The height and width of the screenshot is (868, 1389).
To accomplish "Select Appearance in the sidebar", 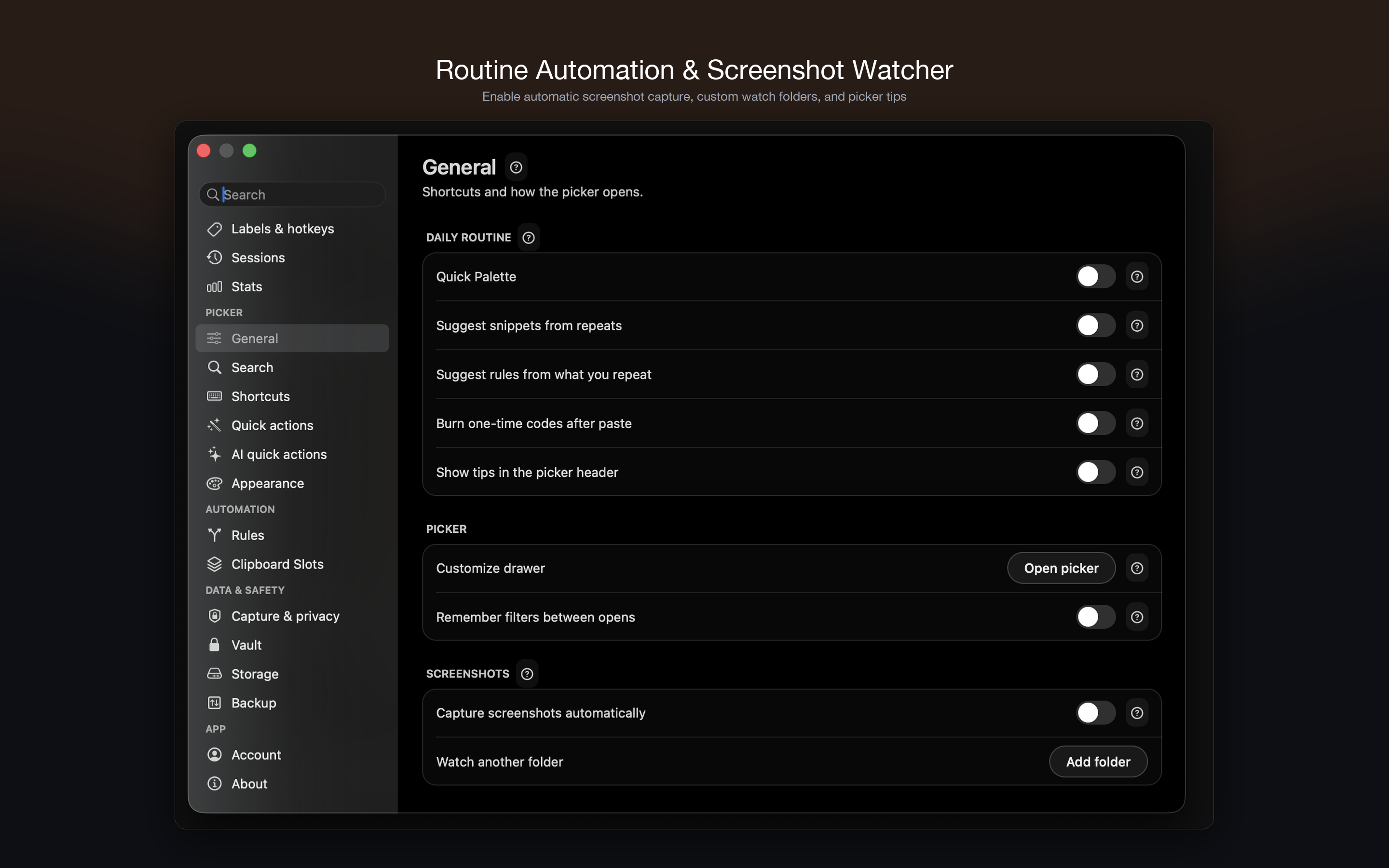I will pos(292,483).
